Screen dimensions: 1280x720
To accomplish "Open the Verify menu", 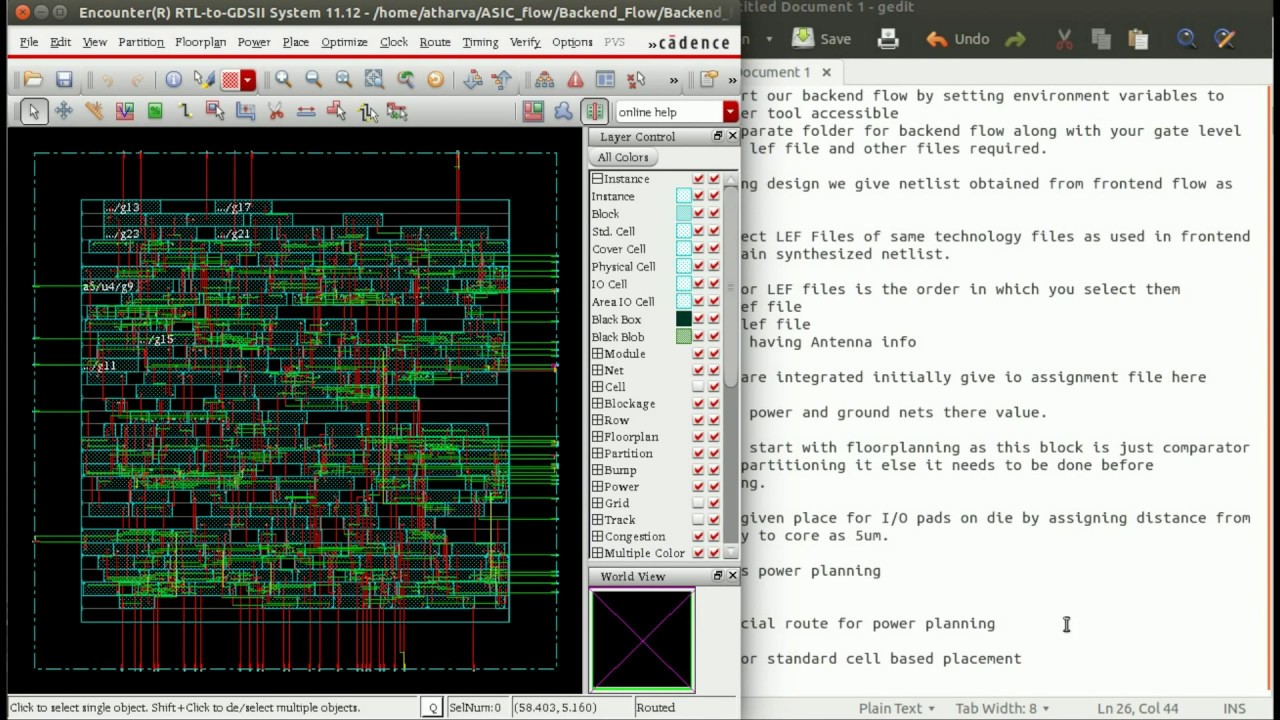I will click(x=525, y=42).
